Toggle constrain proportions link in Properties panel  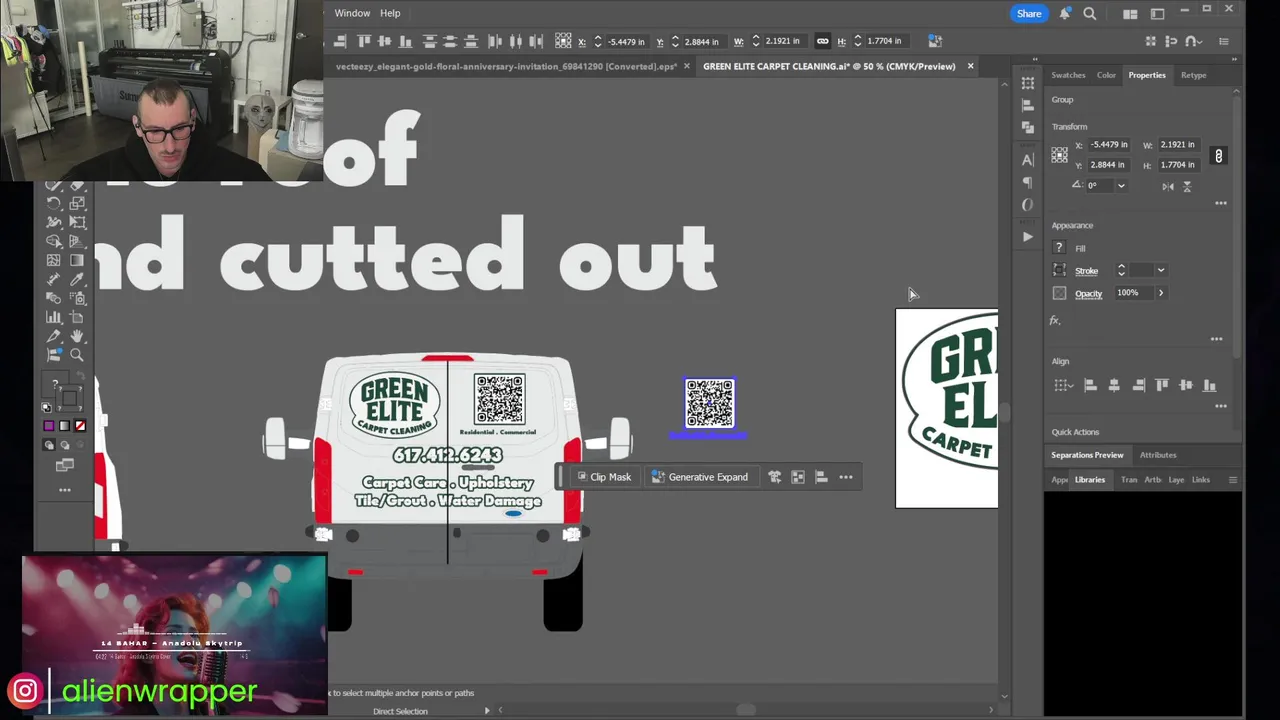pos(1218,155)
